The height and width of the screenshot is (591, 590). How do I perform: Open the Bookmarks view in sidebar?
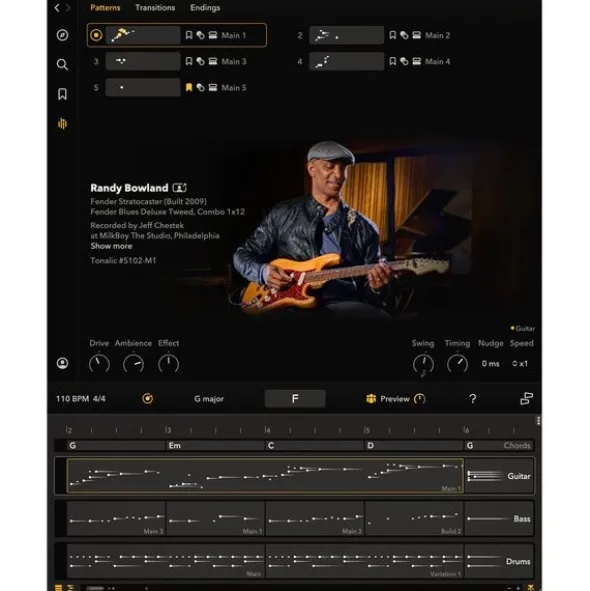pos(62,94)
